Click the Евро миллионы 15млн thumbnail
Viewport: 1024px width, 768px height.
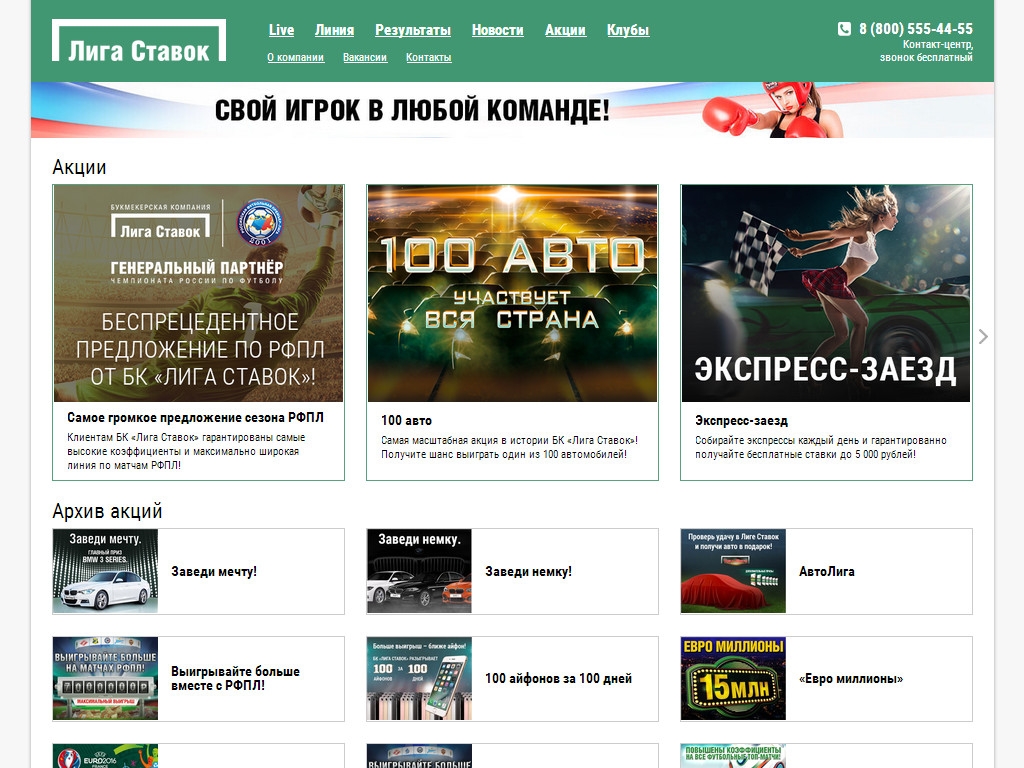[733, 679]
